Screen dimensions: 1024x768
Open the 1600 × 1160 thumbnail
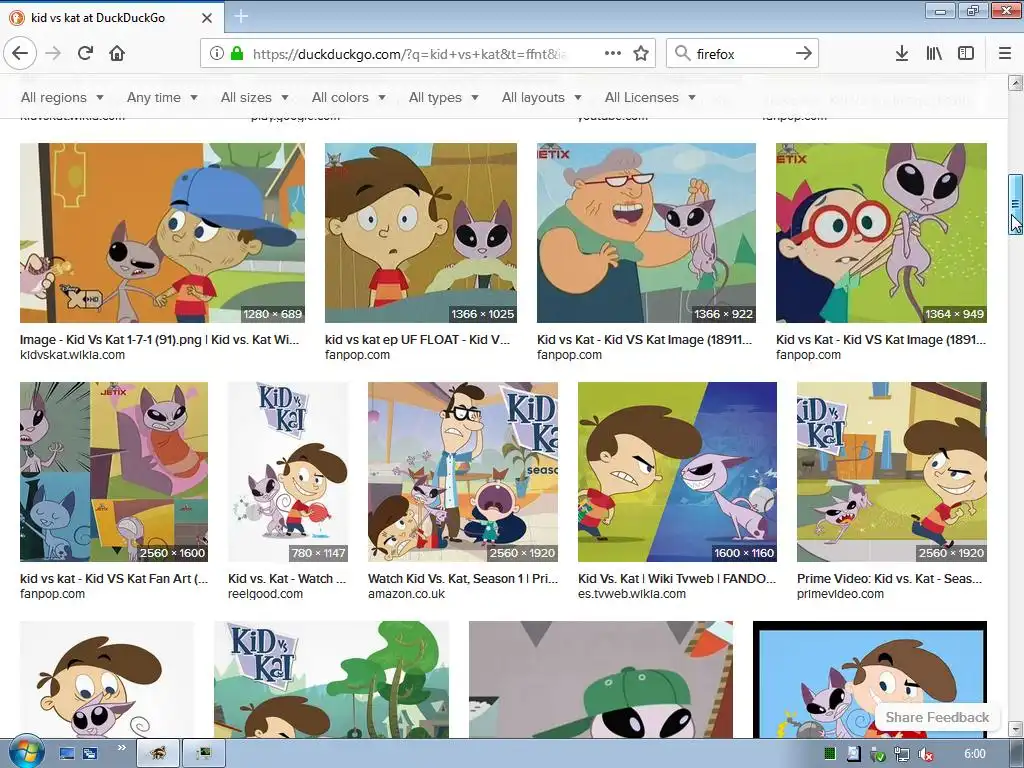pyautogui.click(x=677, y=472)
